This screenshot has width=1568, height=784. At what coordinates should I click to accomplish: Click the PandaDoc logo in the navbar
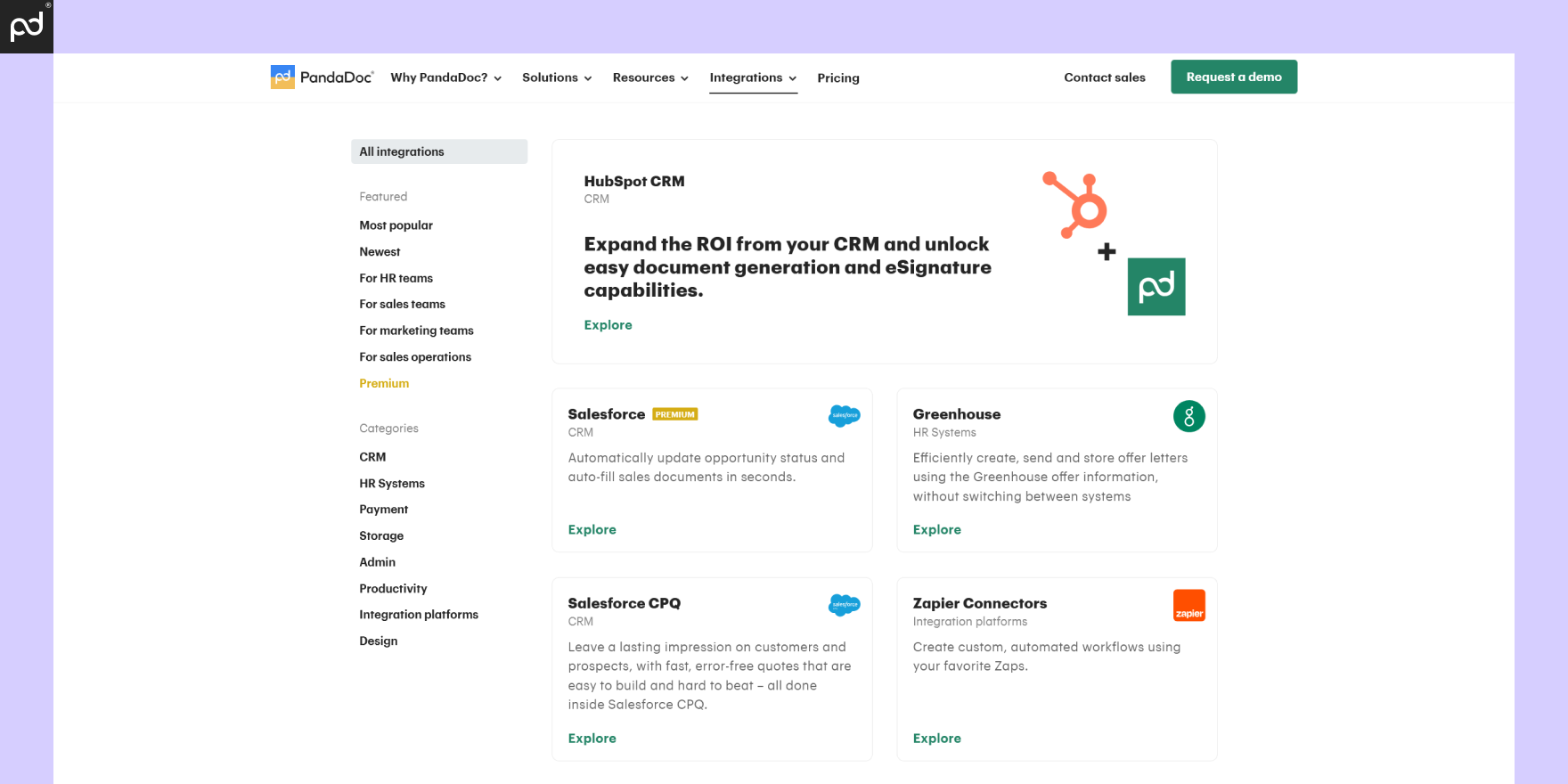322,78
